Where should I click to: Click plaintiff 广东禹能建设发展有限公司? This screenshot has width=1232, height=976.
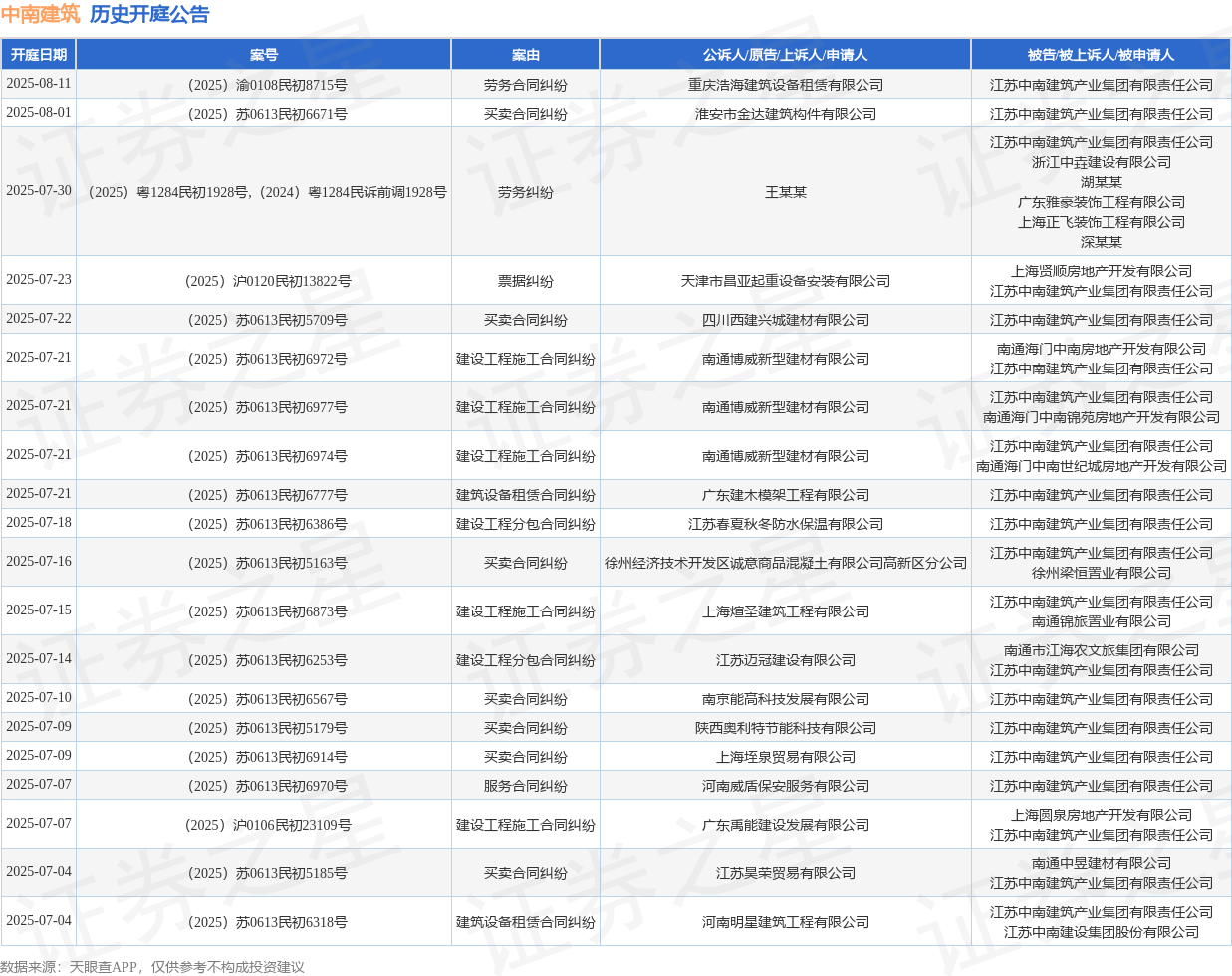tap(786, 825)
